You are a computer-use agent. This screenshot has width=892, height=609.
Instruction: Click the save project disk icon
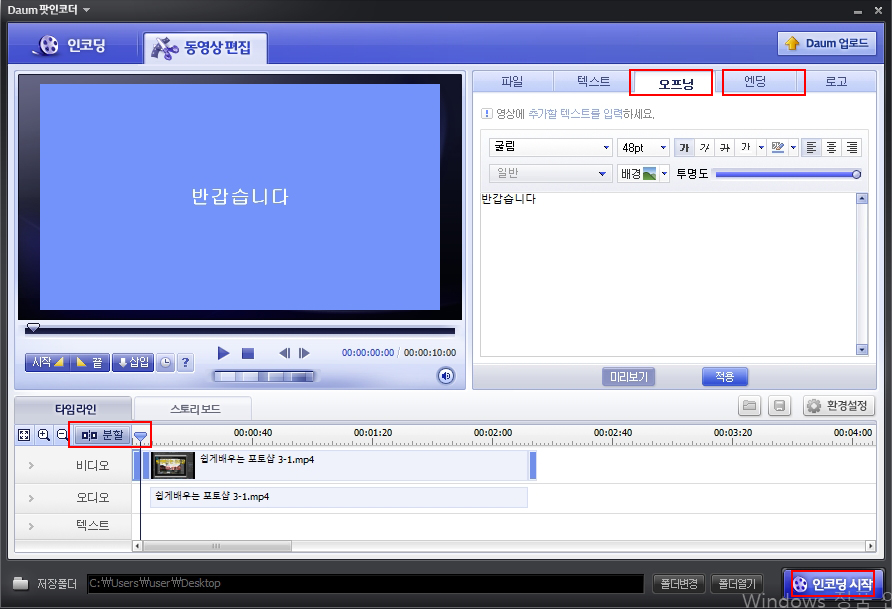pos(779,406)
